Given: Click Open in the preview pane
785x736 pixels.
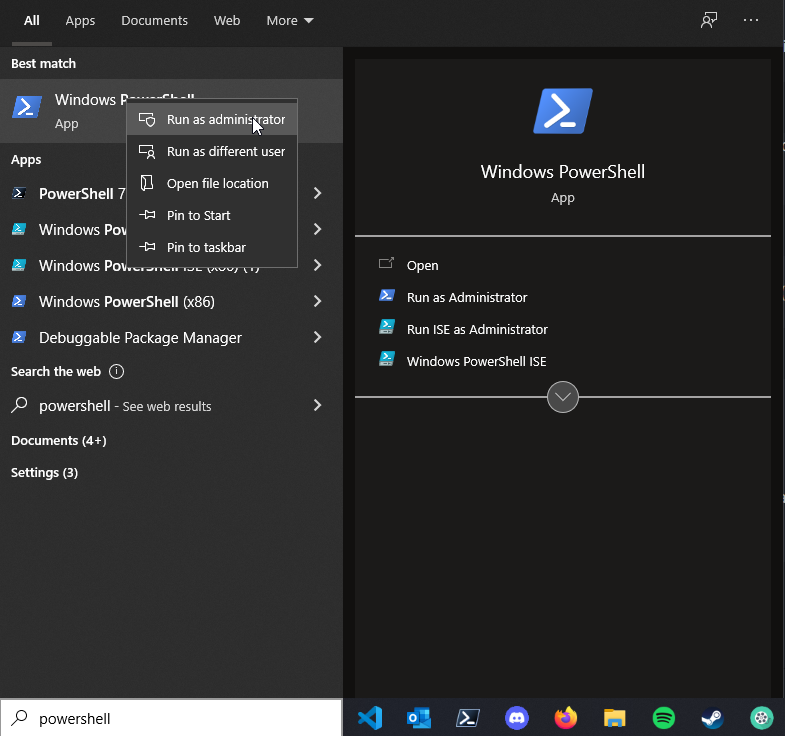Looking at the screenshot, I should point(423,265).
